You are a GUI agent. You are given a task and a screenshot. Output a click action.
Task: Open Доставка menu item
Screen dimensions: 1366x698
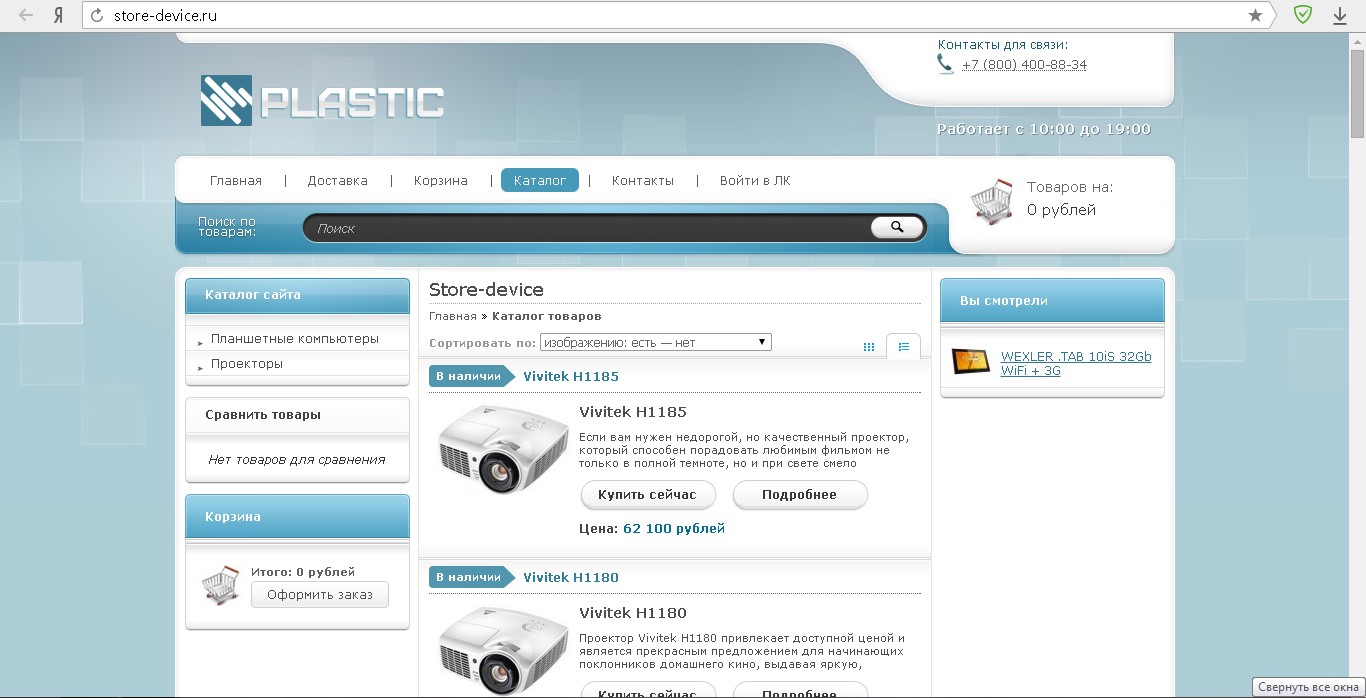(x=337, y=181)
